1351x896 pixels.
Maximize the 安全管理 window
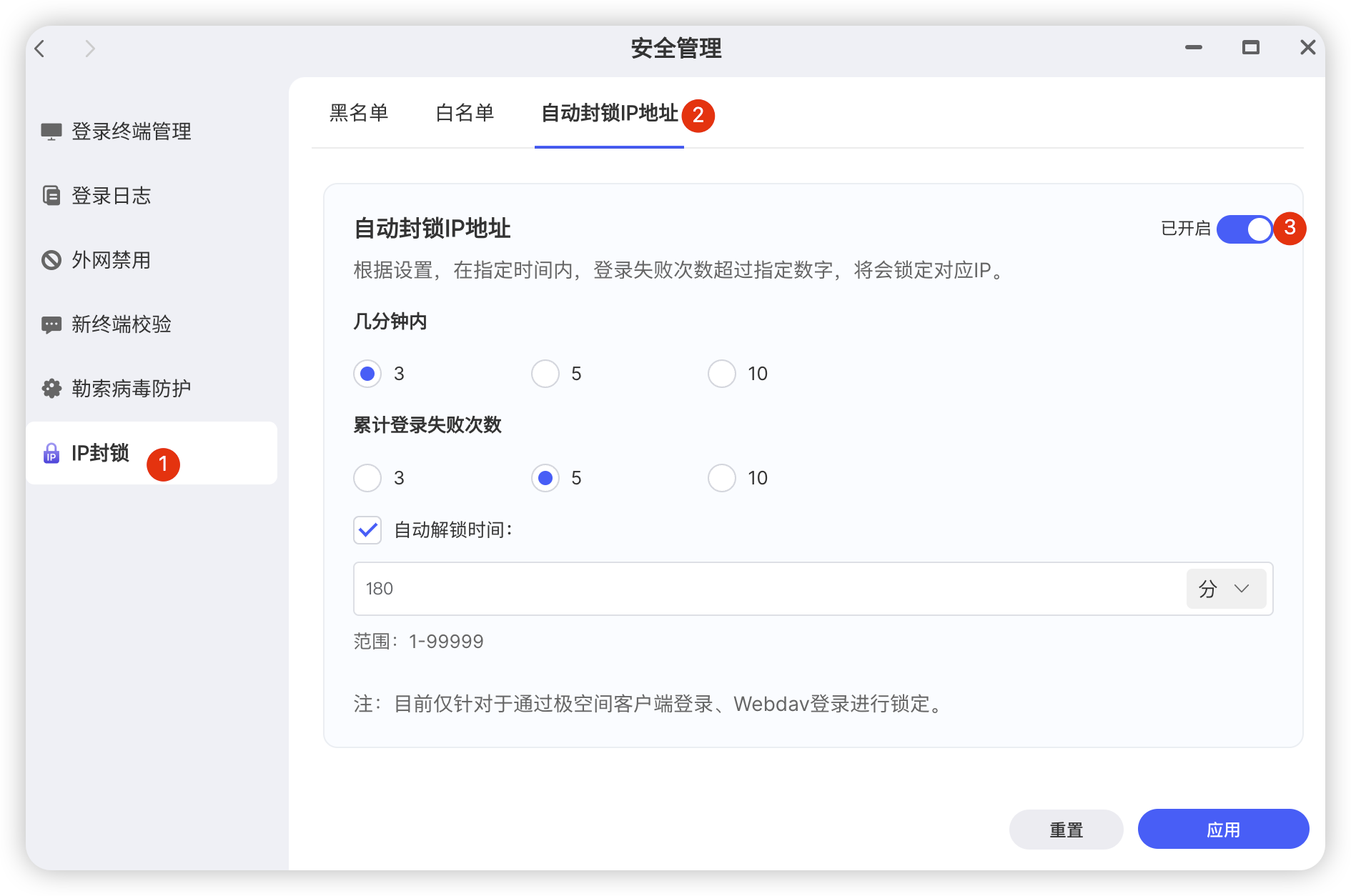click(1251, 48)
